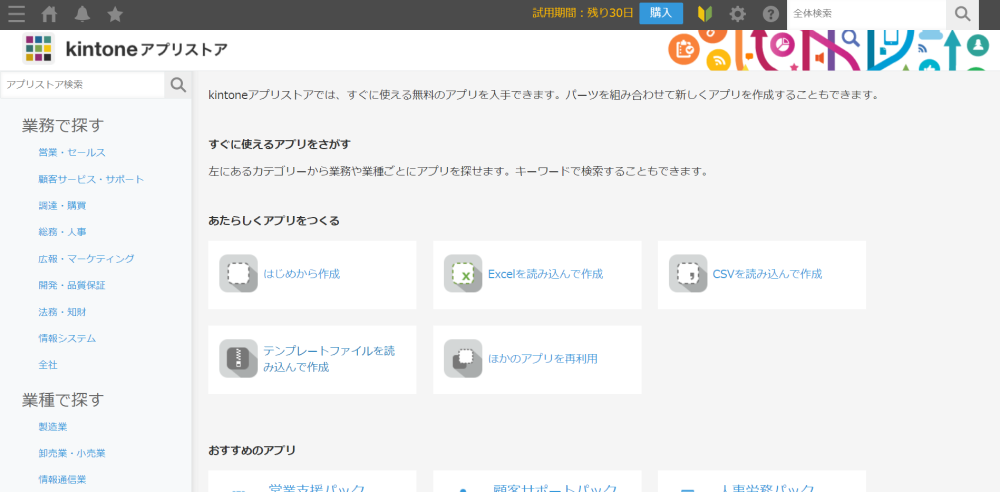The width and height of the screenshot is (1000, 492).
Task: Click CSVを読み込んで作成 link text
Action: [x=767, y=274]
